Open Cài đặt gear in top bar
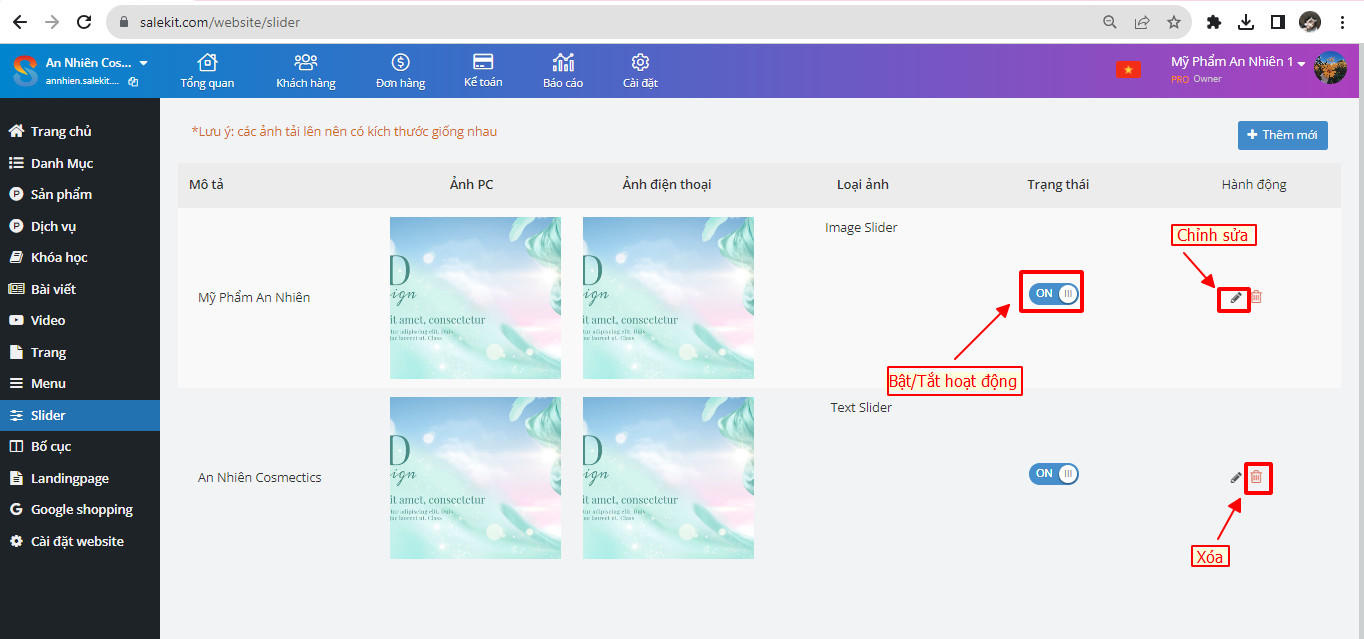1364x639 pixels. pyautogui.click(x=640, y=71)
